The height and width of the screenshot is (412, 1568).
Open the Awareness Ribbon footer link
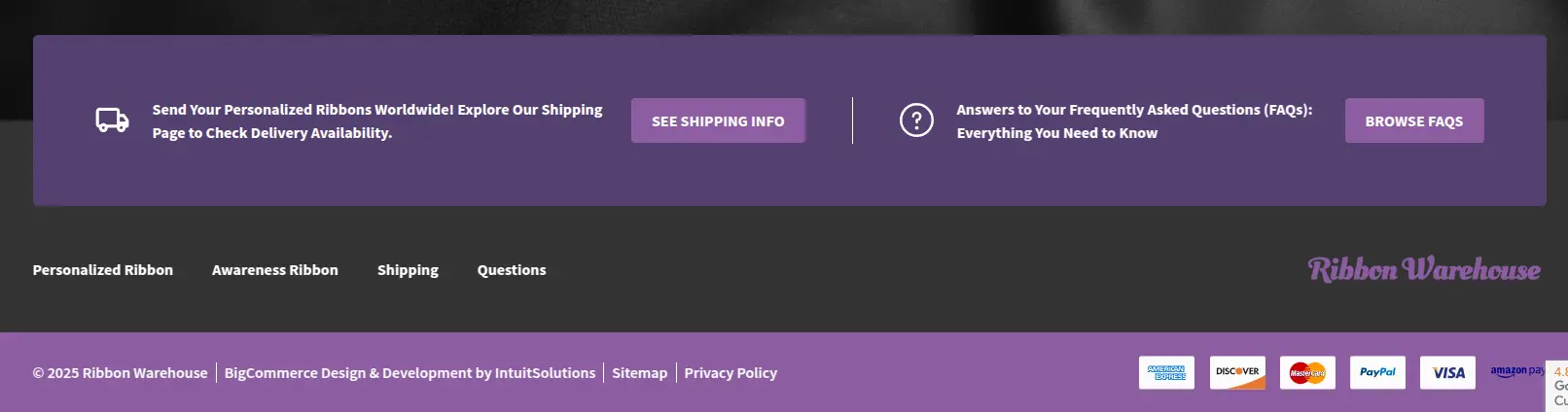(275, 270)
